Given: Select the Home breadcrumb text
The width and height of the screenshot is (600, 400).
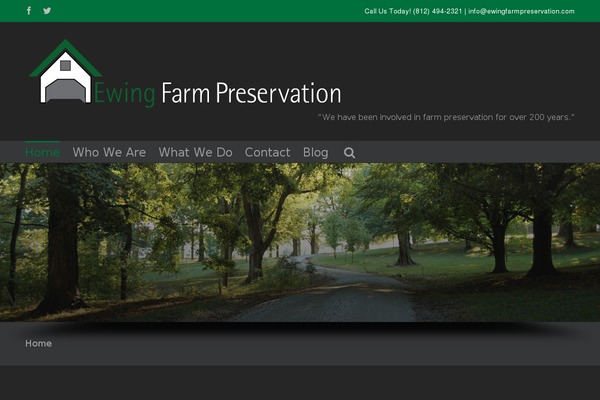Looking at the screenshot, I should [38, 343].
